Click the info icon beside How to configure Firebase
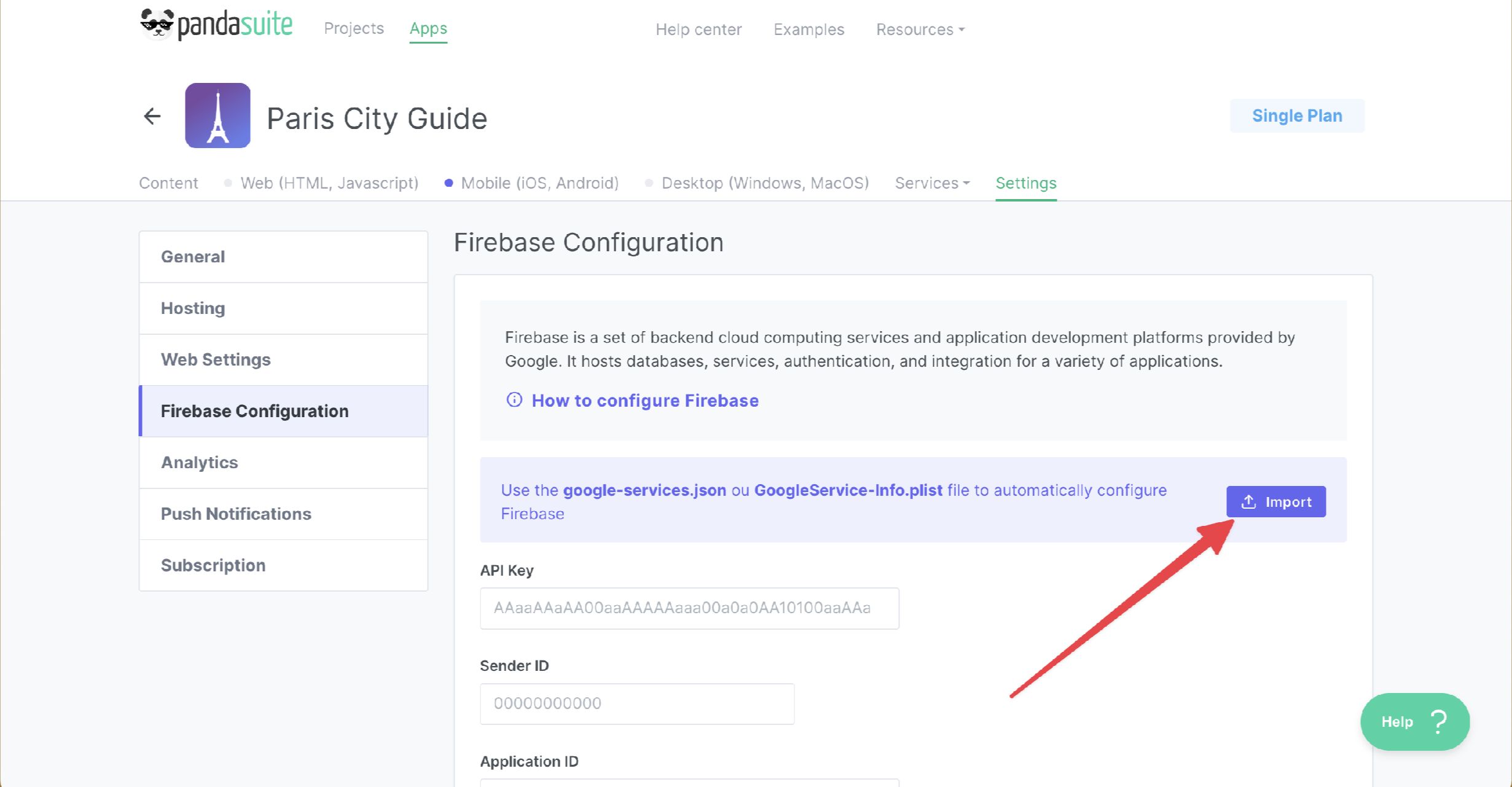The height and width of the screenshot is (787, 1512). [514, 400]
